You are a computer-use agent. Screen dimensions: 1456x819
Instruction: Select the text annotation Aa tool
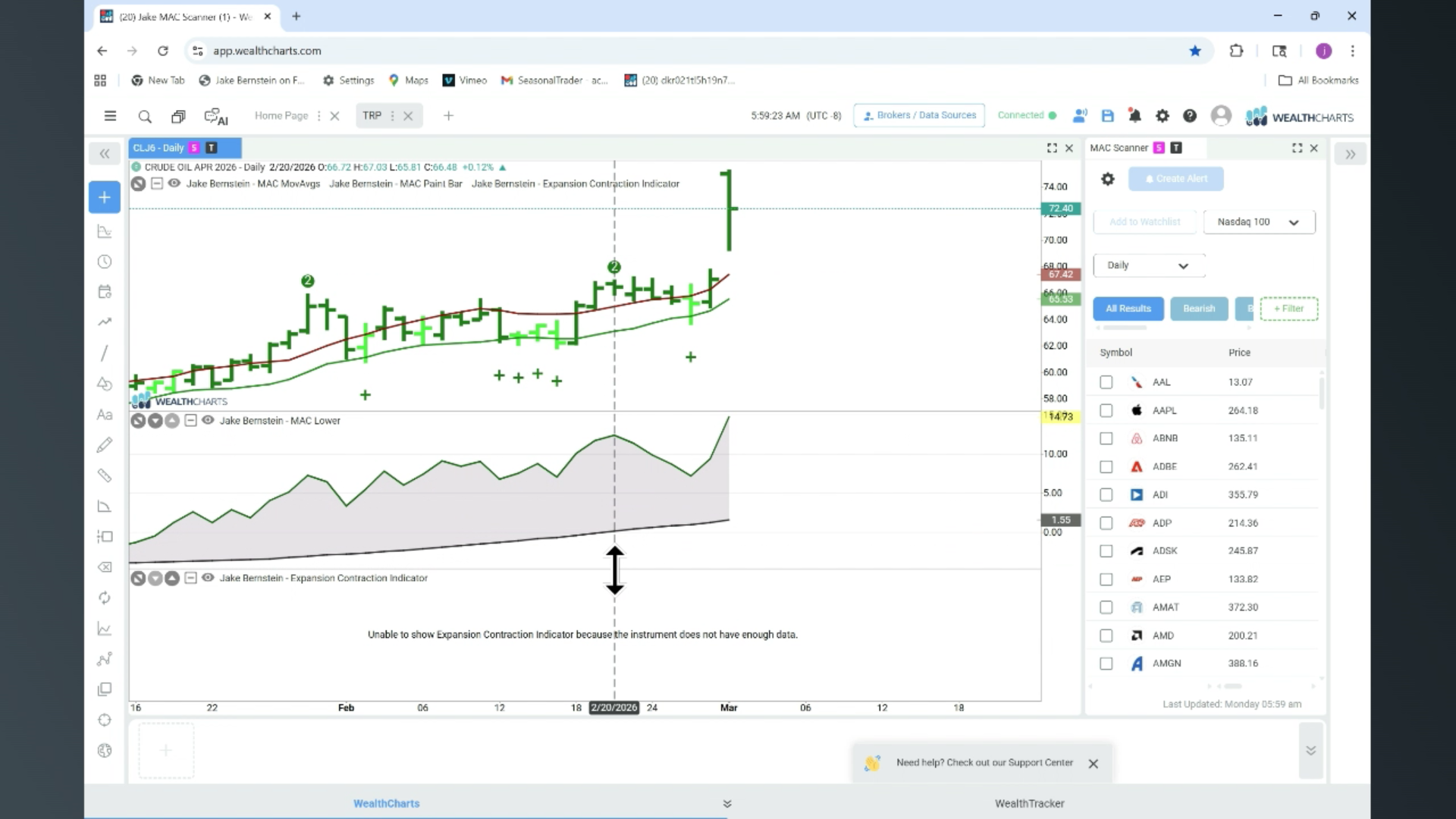point(105,415)
